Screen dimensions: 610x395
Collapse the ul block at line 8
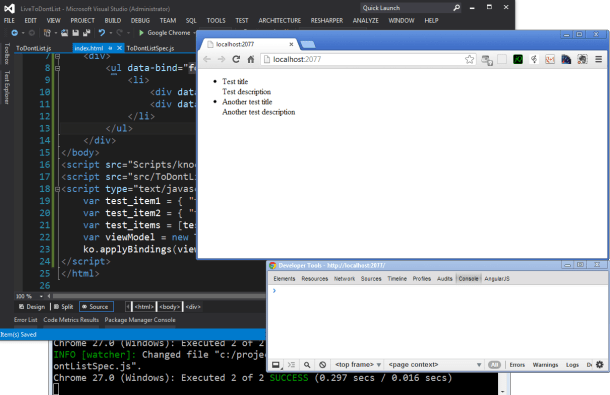pyautogui.click(x=58, y=68)
